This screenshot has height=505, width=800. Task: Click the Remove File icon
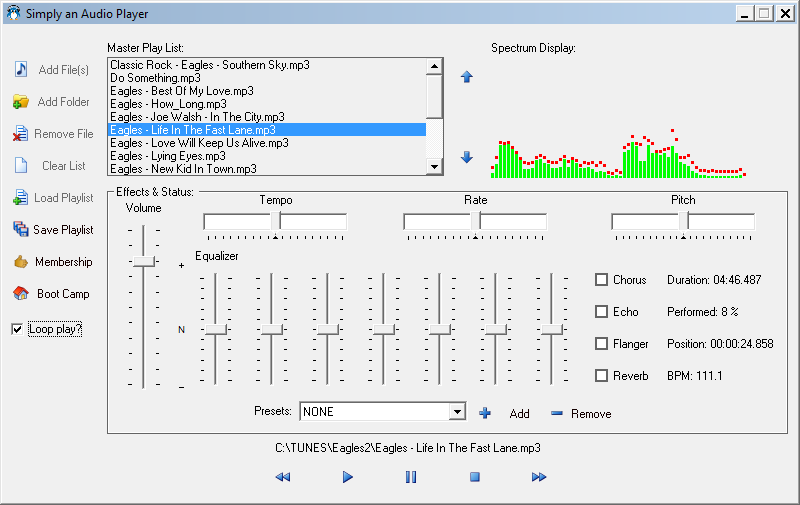(x=20, y=134)
